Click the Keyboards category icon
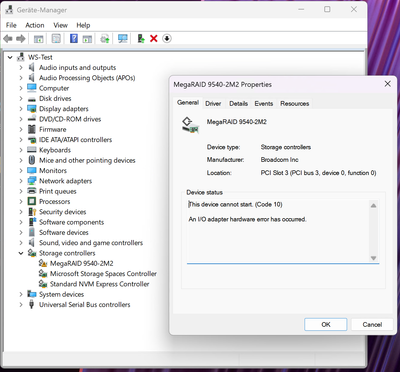 [32, 150]
